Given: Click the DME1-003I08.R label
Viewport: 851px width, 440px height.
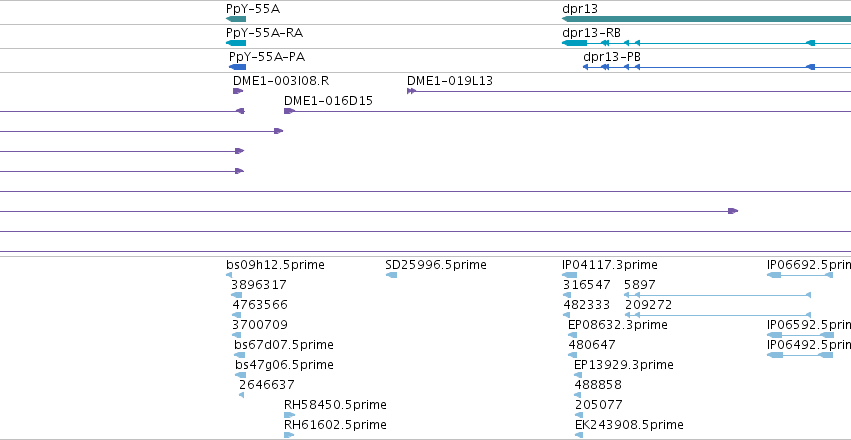Looking at the screenshot, I should click(x=281, y=81).
